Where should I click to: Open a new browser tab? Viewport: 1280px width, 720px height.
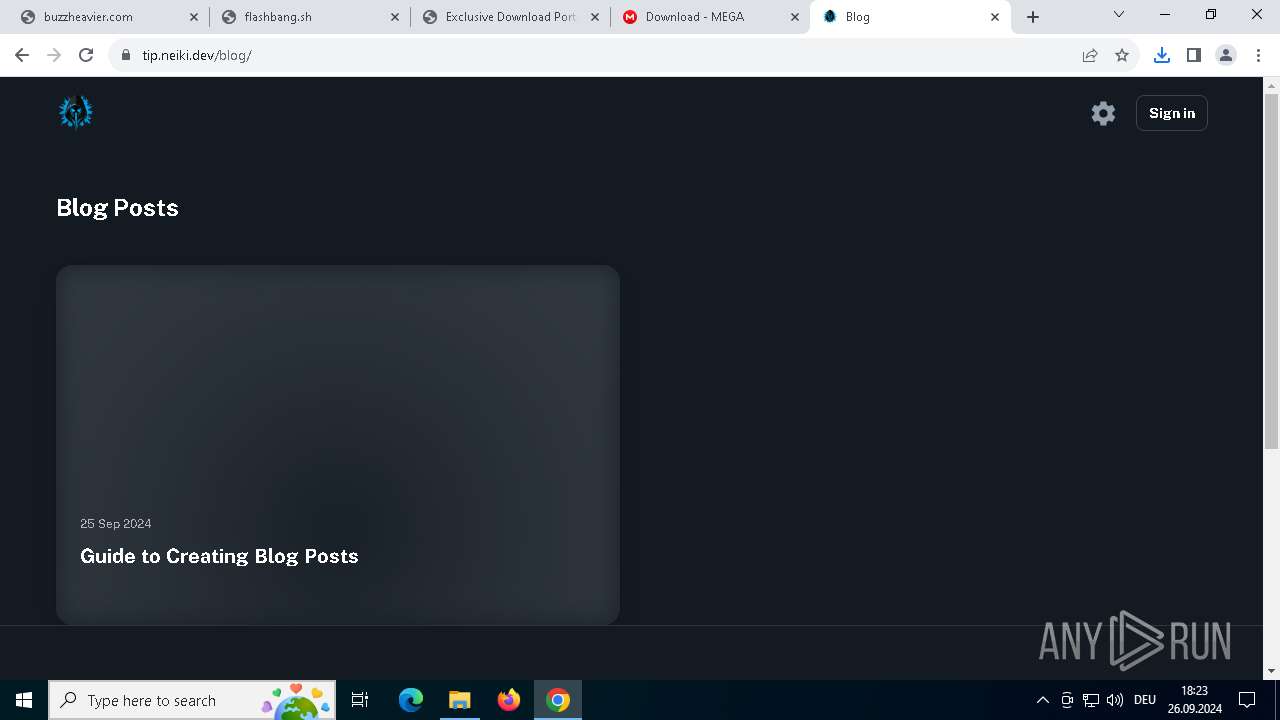point(1033,17)
